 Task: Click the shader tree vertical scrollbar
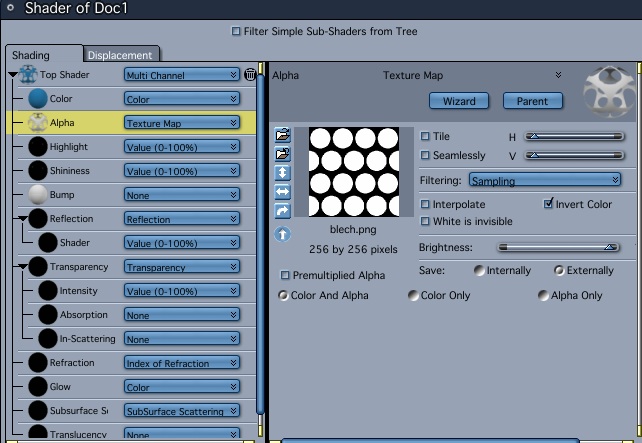coord(260,244)
